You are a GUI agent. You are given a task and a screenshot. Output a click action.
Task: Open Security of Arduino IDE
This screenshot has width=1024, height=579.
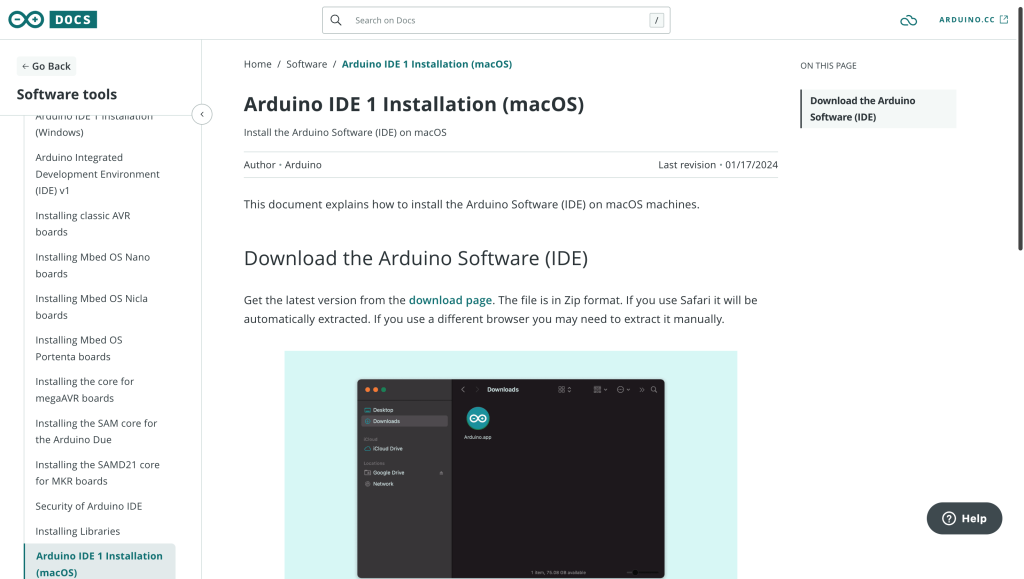(89, 506)
